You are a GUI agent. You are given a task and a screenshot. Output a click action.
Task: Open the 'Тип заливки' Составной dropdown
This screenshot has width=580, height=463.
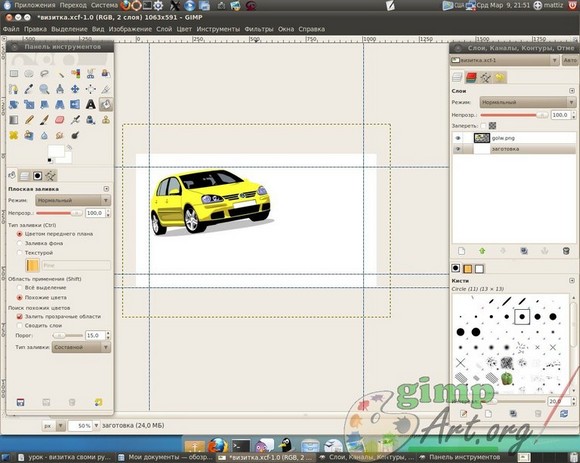(81, 347)
